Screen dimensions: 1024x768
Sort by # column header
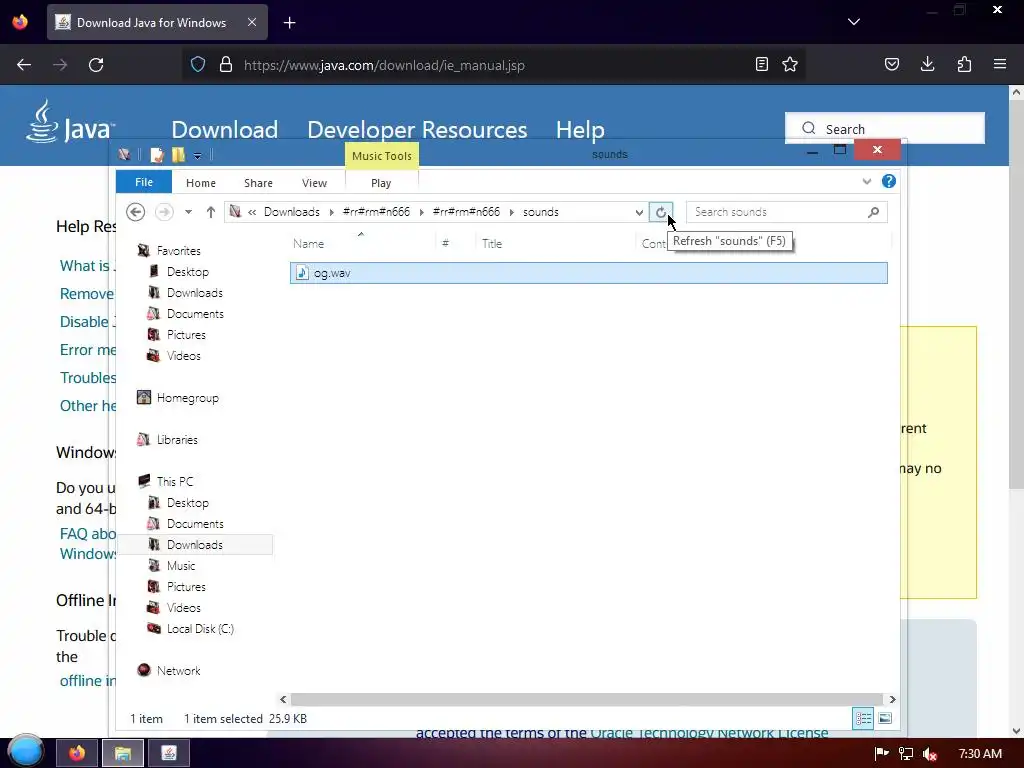(x=445, y=244)
